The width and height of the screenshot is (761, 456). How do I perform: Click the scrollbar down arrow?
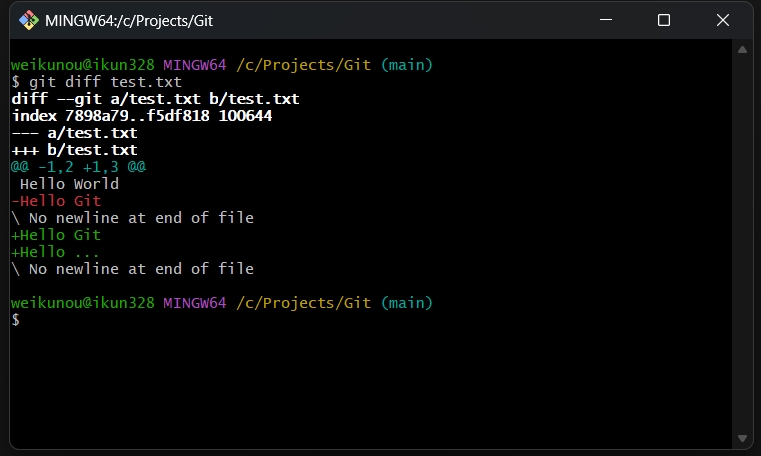[742, 439]
